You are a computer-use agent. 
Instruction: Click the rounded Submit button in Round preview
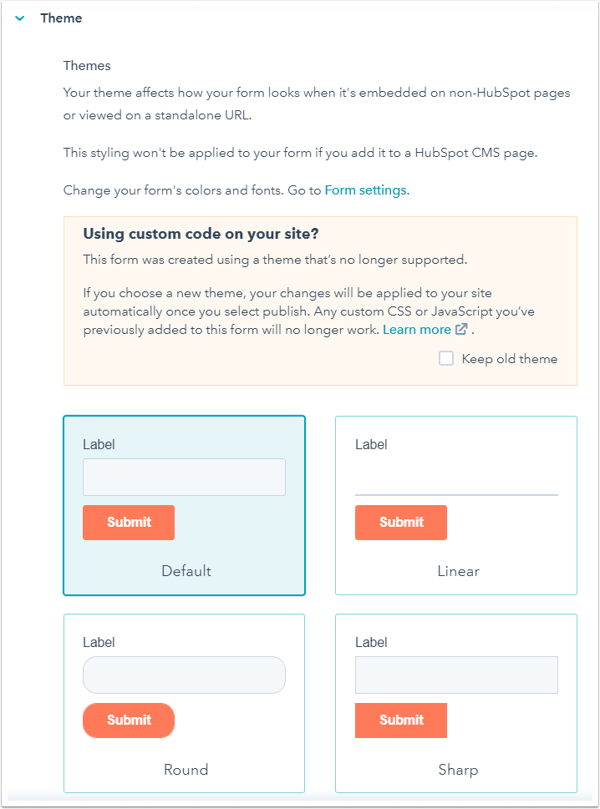tap(128, 720)
